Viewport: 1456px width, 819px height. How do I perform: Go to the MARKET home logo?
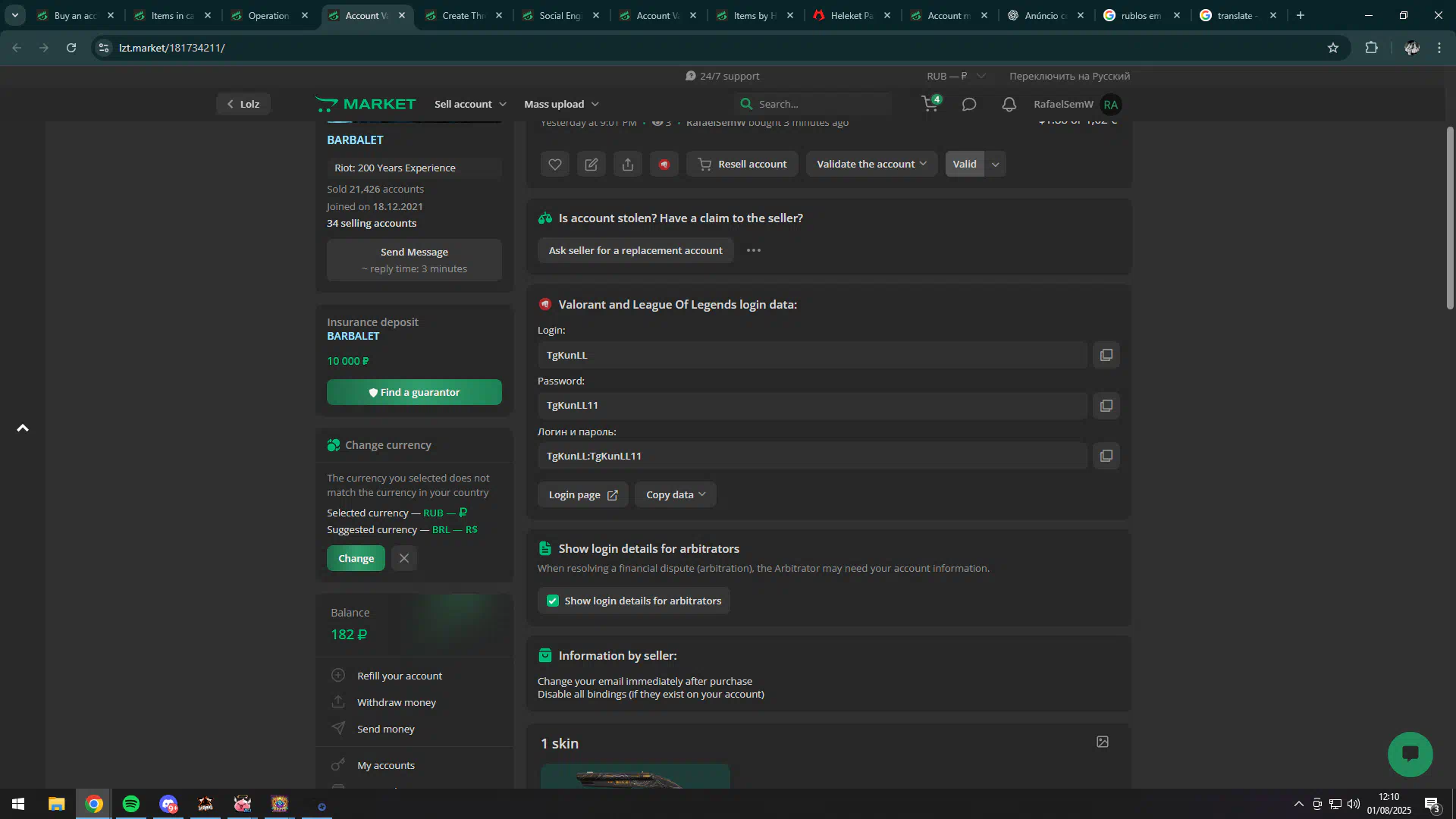(366, 104)
